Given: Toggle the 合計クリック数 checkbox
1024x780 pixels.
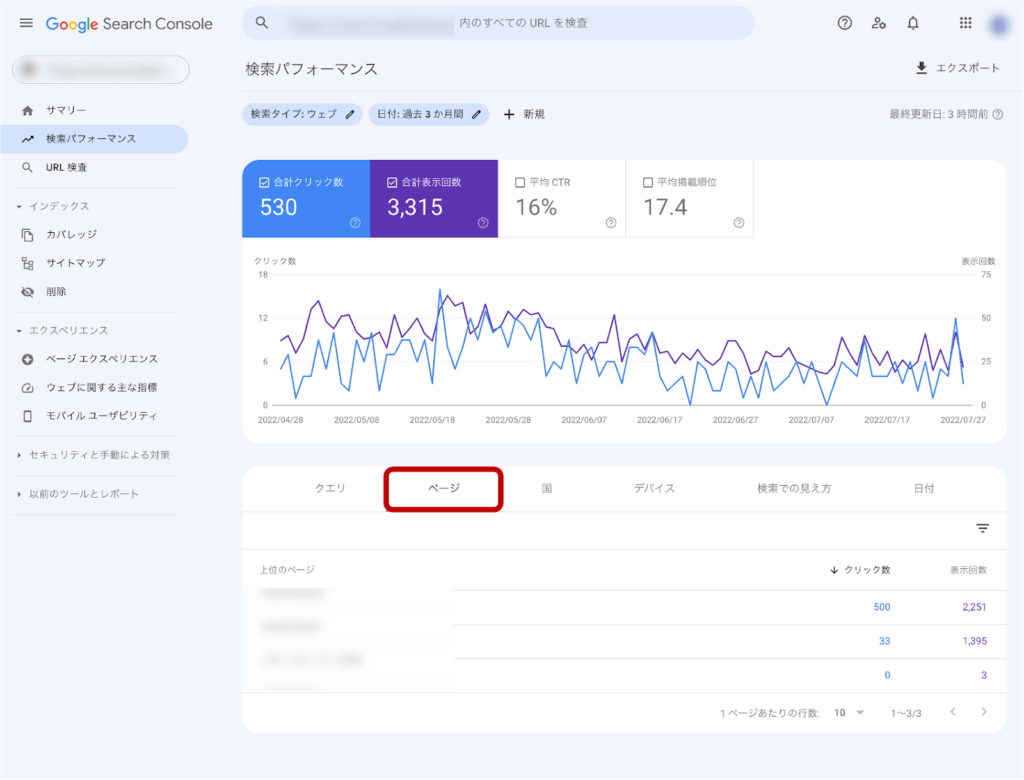Looking at the screenshot, I should pyautogui.click(x=264, y=183).
